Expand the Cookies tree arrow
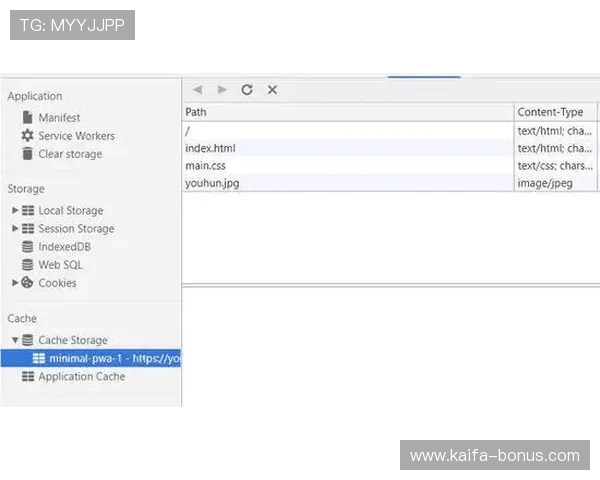The image size is (600, 480). 15,283
